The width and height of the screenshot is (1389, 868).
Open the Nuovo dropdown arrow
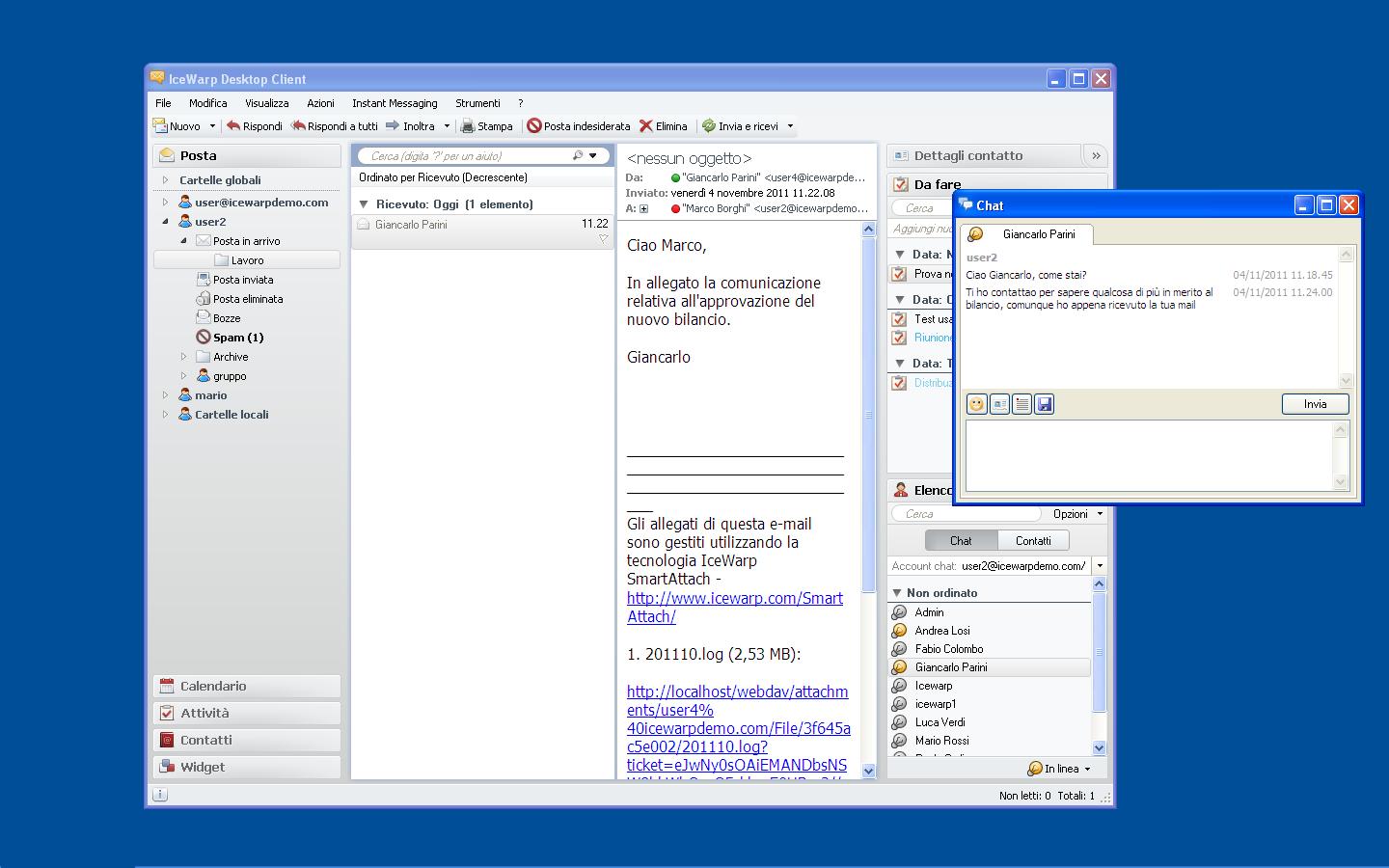coord(212,126)
